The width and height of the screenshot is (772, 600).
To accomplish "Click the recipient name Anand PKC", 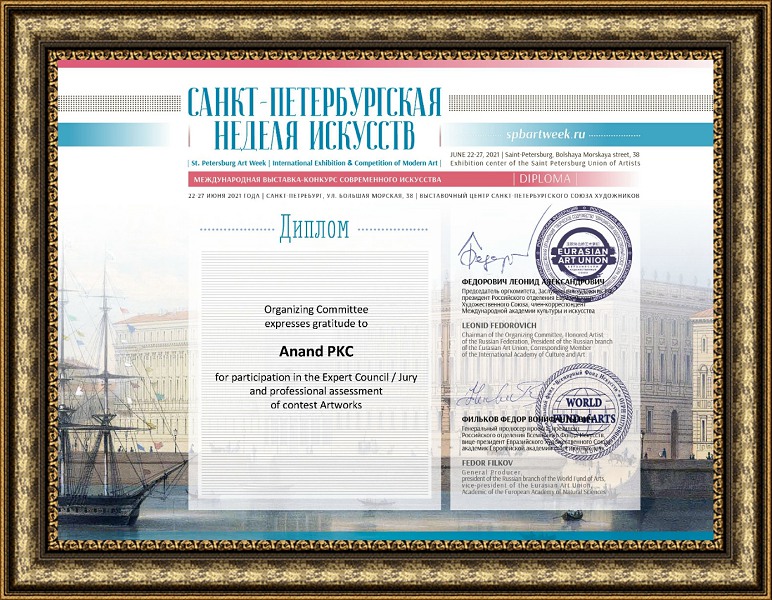I will (x=315, y=351).
